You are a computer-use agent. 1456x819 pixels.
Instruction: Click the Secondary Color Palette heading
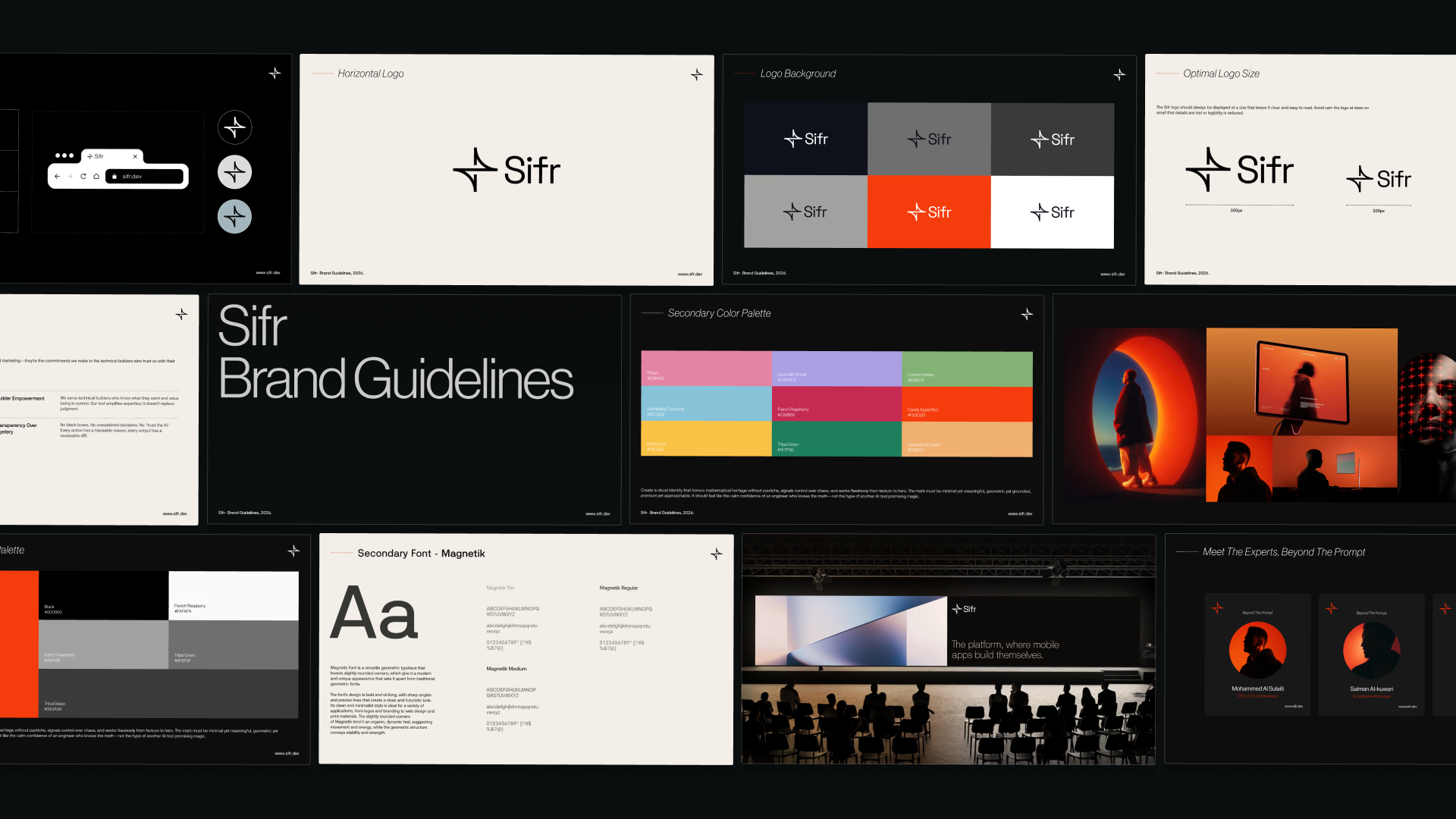coord(719,313)
